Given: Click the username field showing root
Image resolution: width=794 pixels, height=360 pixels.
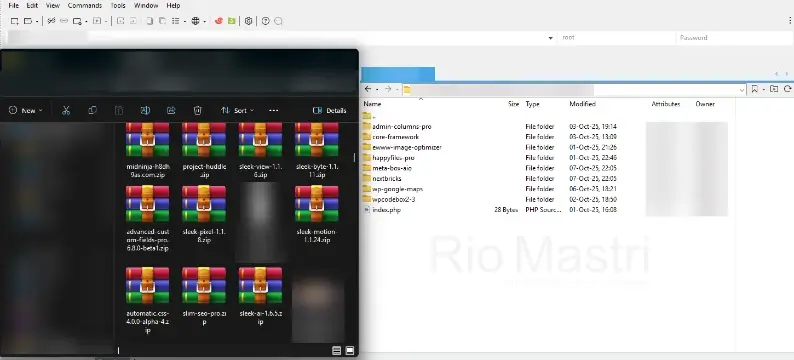Looking at the screenshot, I should tap(616, 37).
